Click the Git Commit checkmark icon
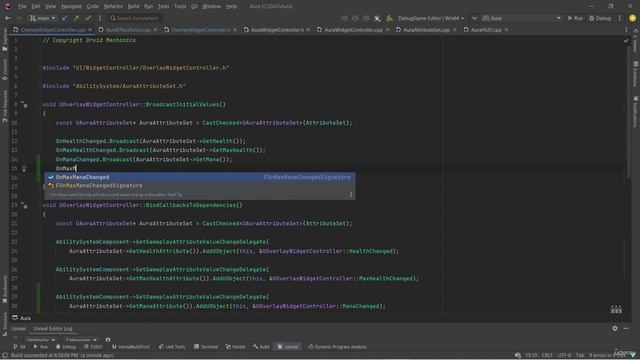The width and height of the screenshot is (640, 360). point(88,18)
